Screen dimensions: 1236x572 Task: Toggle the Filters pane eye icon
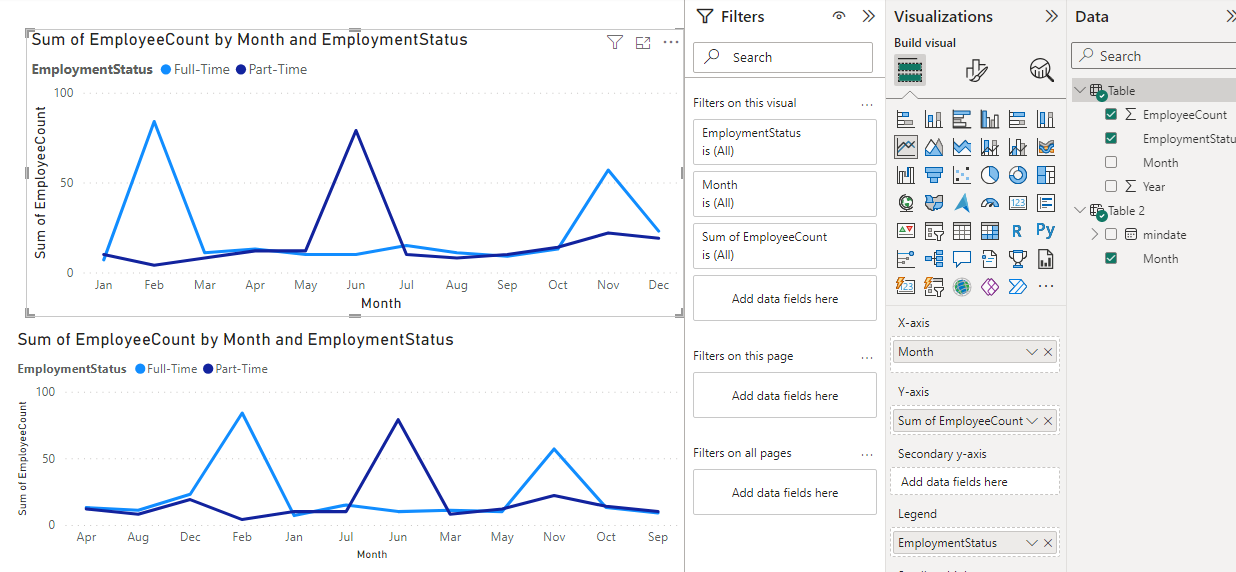(839, 16)
